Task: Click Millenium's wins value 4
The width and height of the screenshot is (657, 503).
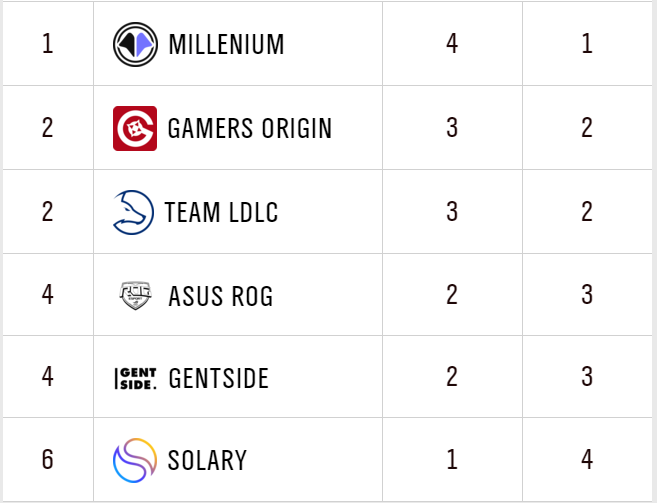Action: (x=452, y=44)
